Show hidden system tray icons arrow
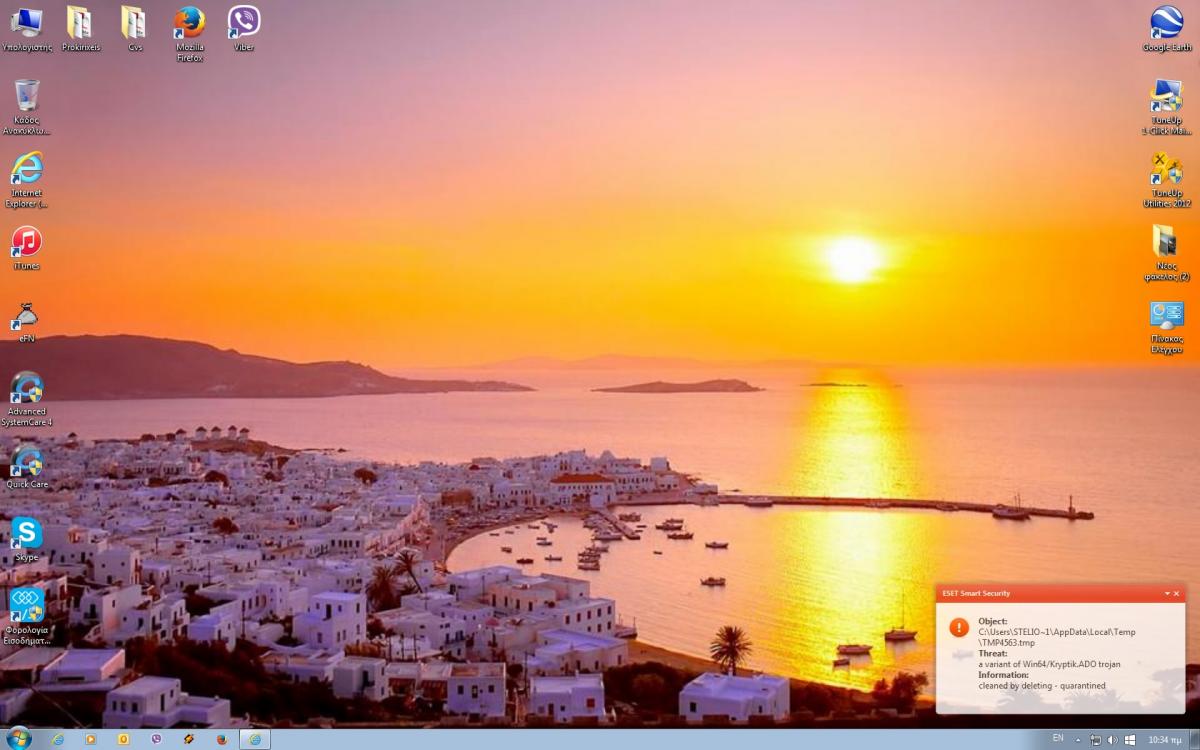Screen dimensions: 1200x750 click(1078, 740)
